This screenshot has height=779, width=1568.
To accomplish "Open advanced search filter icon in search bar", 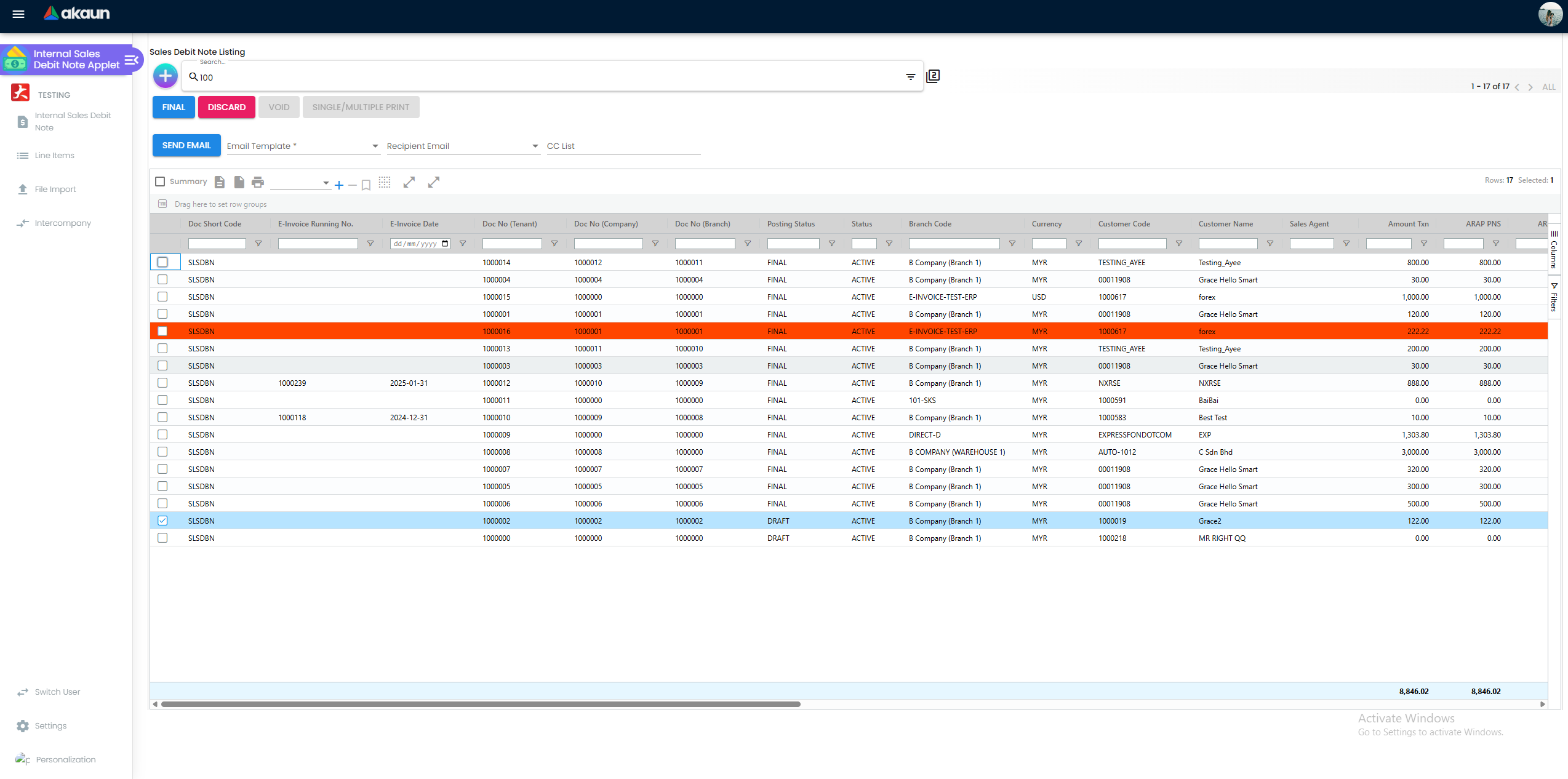I will tap(910, 77).
